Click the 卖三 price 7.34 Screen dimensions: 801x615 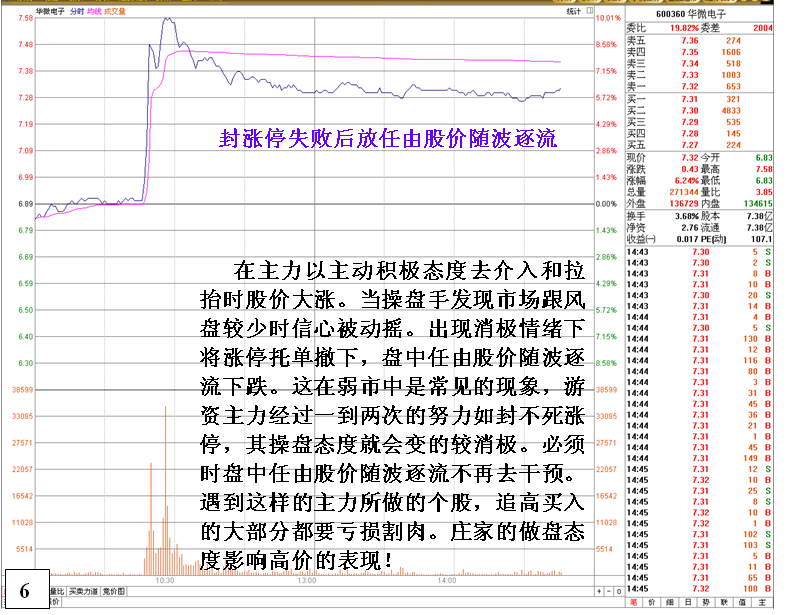[x=690, y=63]
